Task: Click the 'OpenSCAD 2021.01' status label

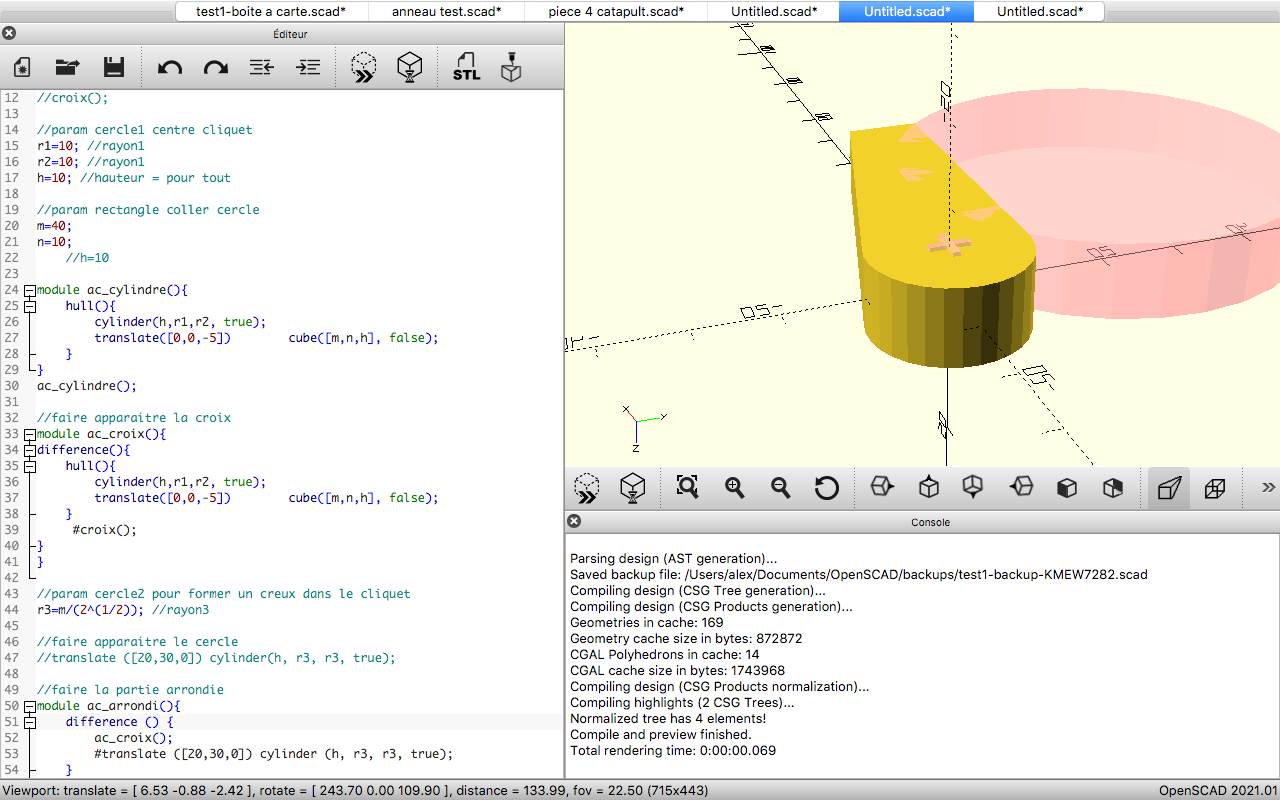Action: point(1217,790)
